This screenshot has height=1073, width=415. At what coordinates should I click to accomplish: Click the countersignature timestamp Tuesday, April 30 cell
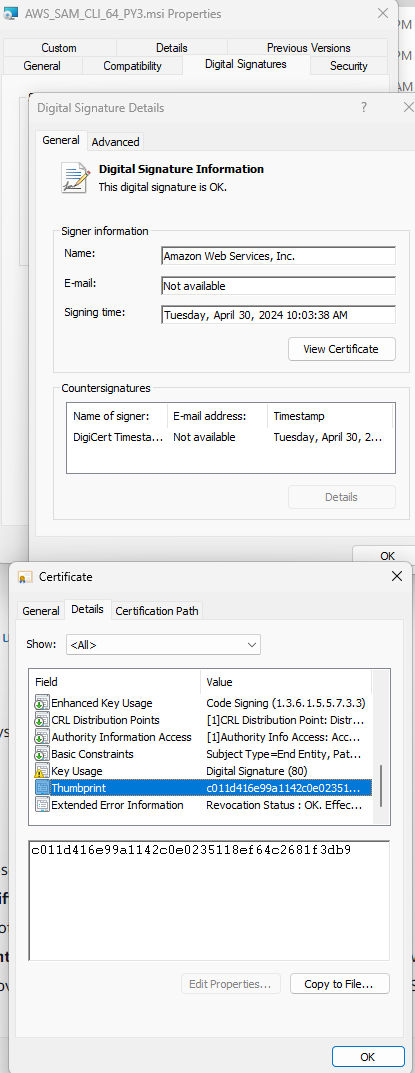point(328,437)
